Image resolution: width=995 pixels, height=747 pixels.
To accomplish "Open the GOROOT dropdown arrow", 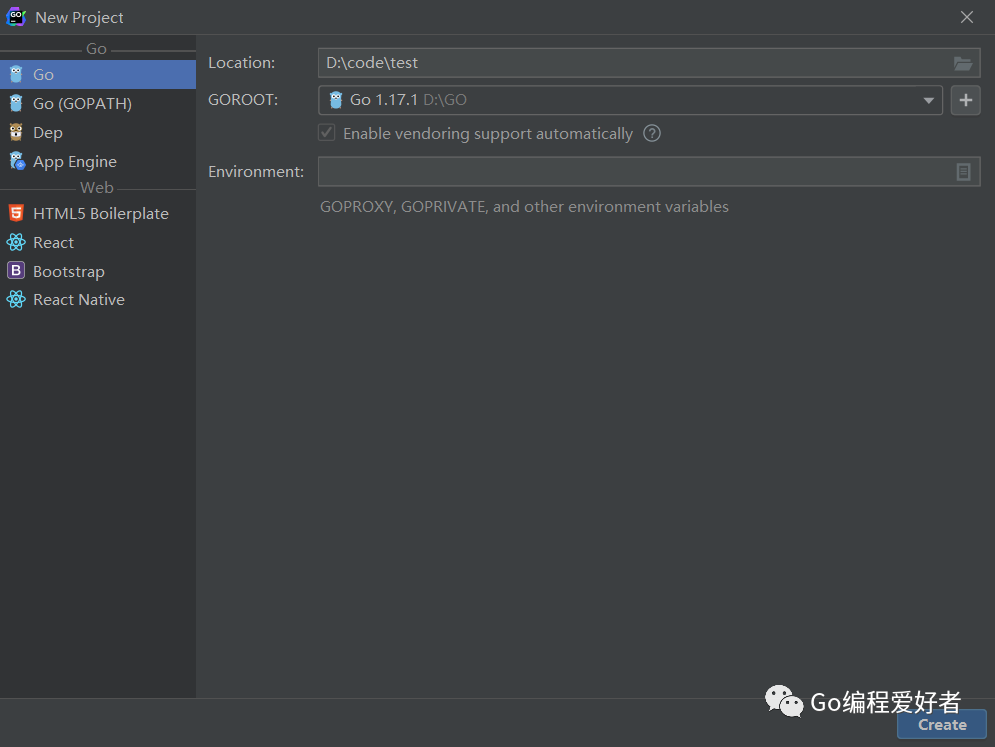I will coord(929,100).
